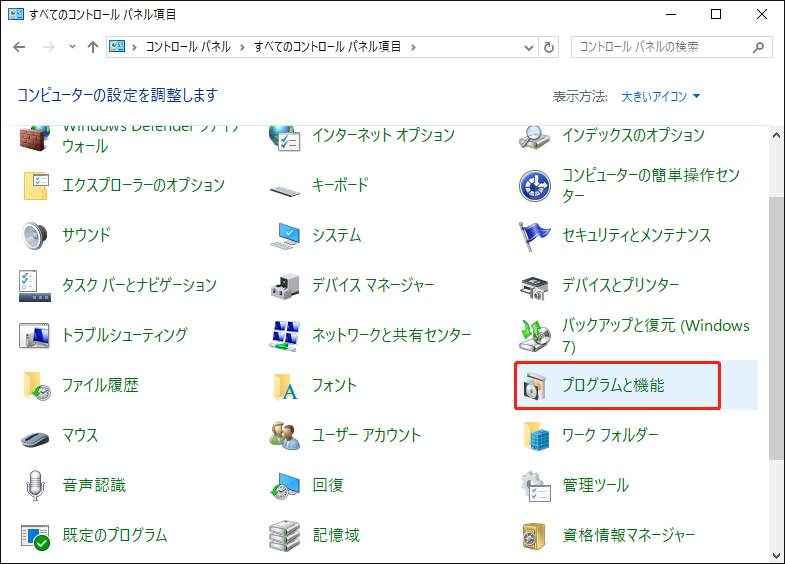
Task: Open the デバイス マネージャー link text
Action: click(x=373, y=285)
